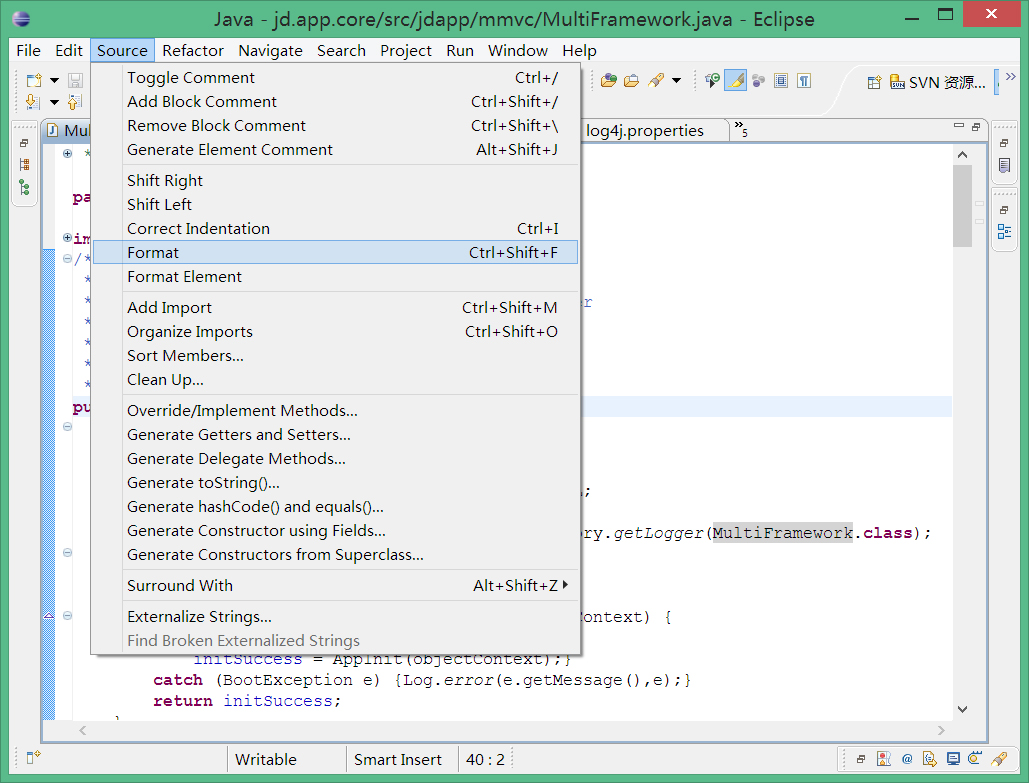
Task: Open the Package Explorer fast view icon
Action: tap(24, 165)
